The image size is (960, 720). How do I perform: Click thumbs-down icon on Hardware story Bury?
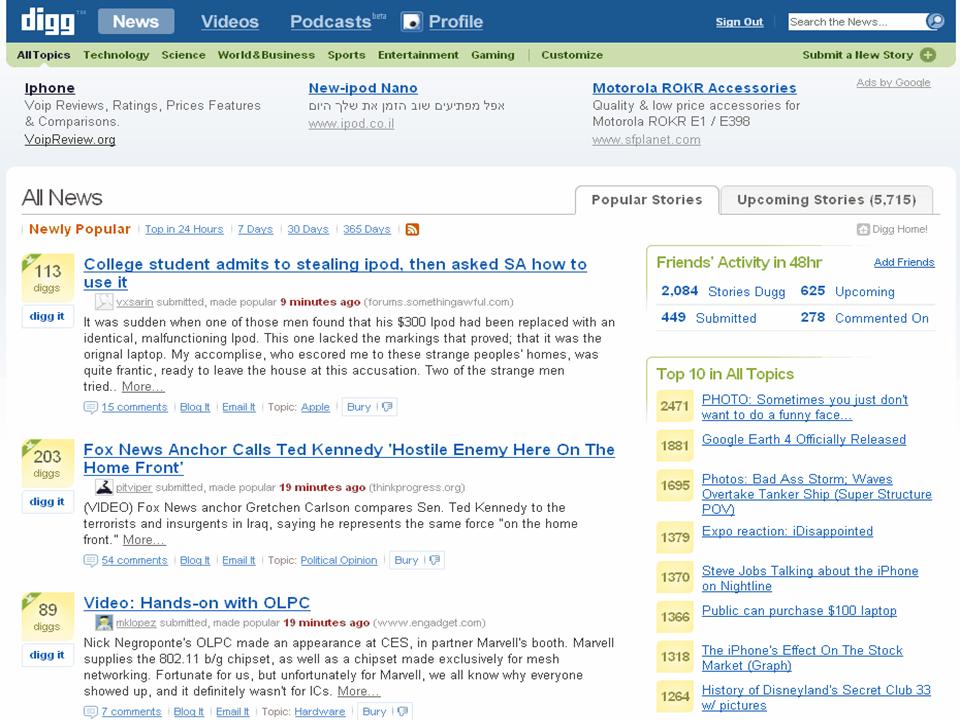click(x=402, y=711)
